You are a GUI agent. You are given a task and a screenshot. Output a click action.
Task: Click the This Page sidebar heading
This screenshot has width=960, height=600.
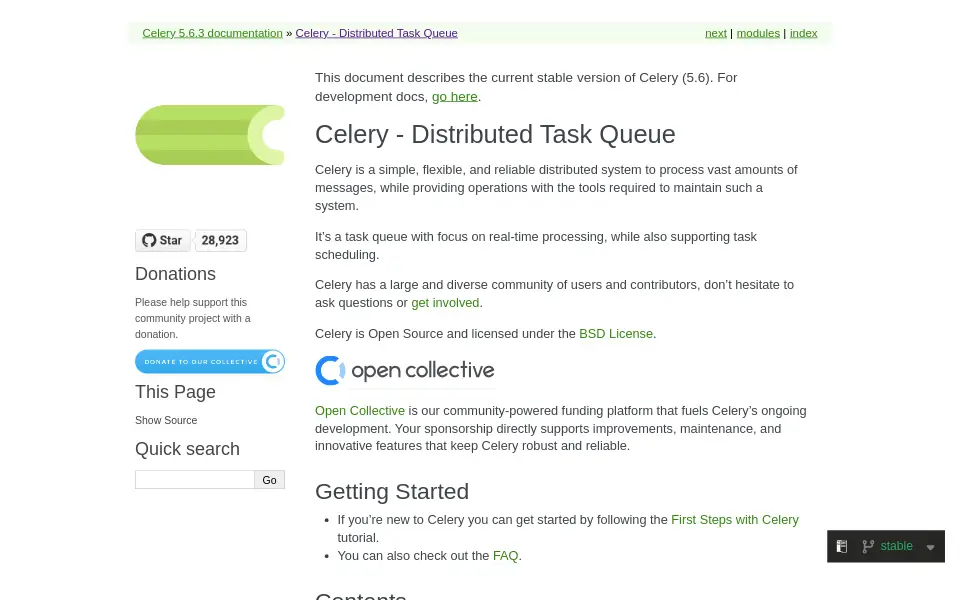[x=176, y=392]
